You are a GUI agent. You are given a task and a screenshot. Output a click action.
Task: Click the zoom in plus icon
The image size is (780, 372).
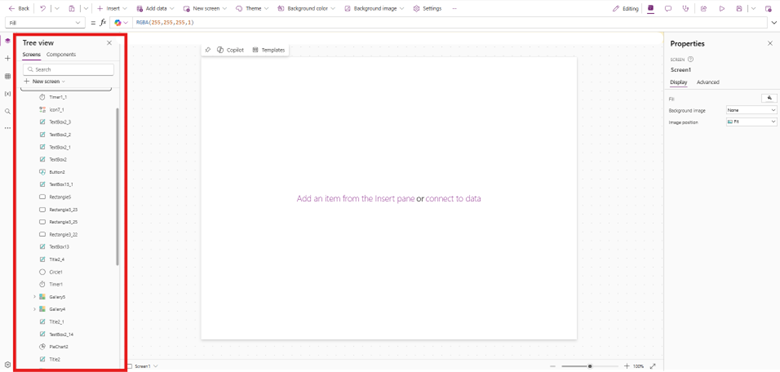coord(627,366)
